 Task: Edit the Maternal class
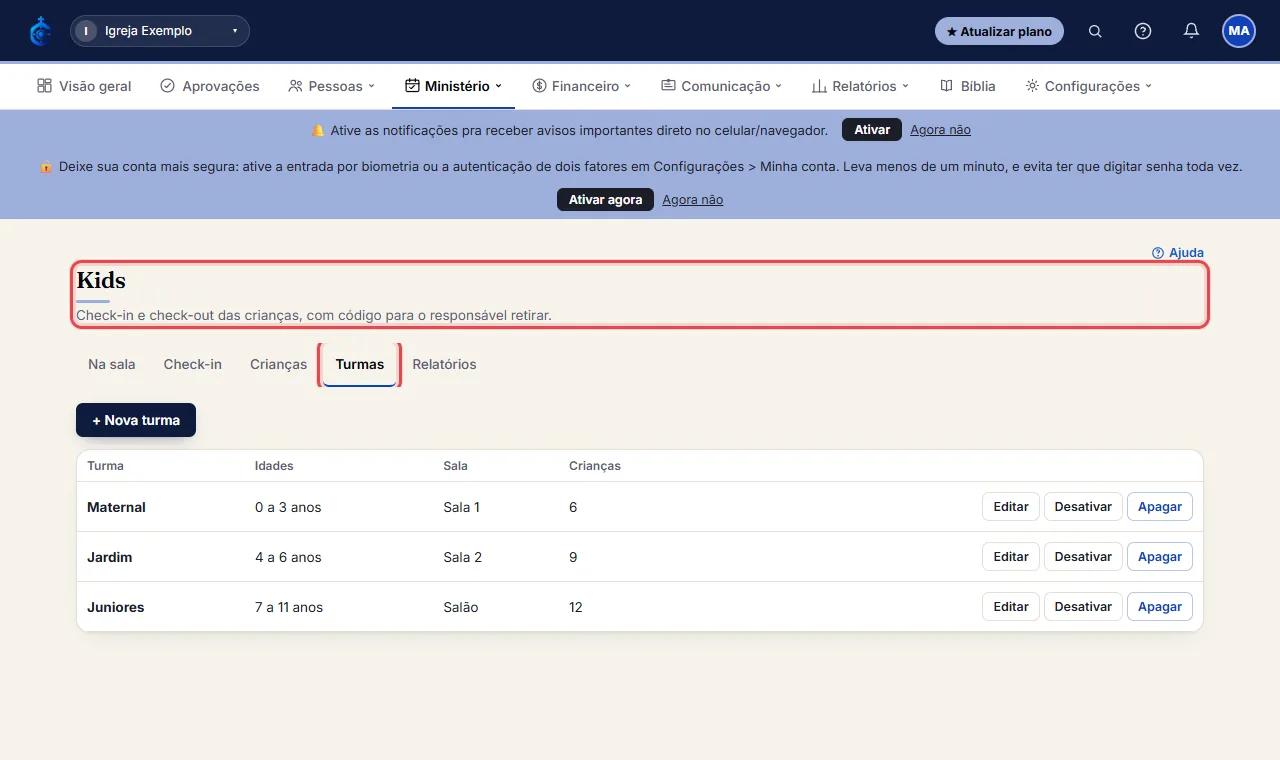1011,507
